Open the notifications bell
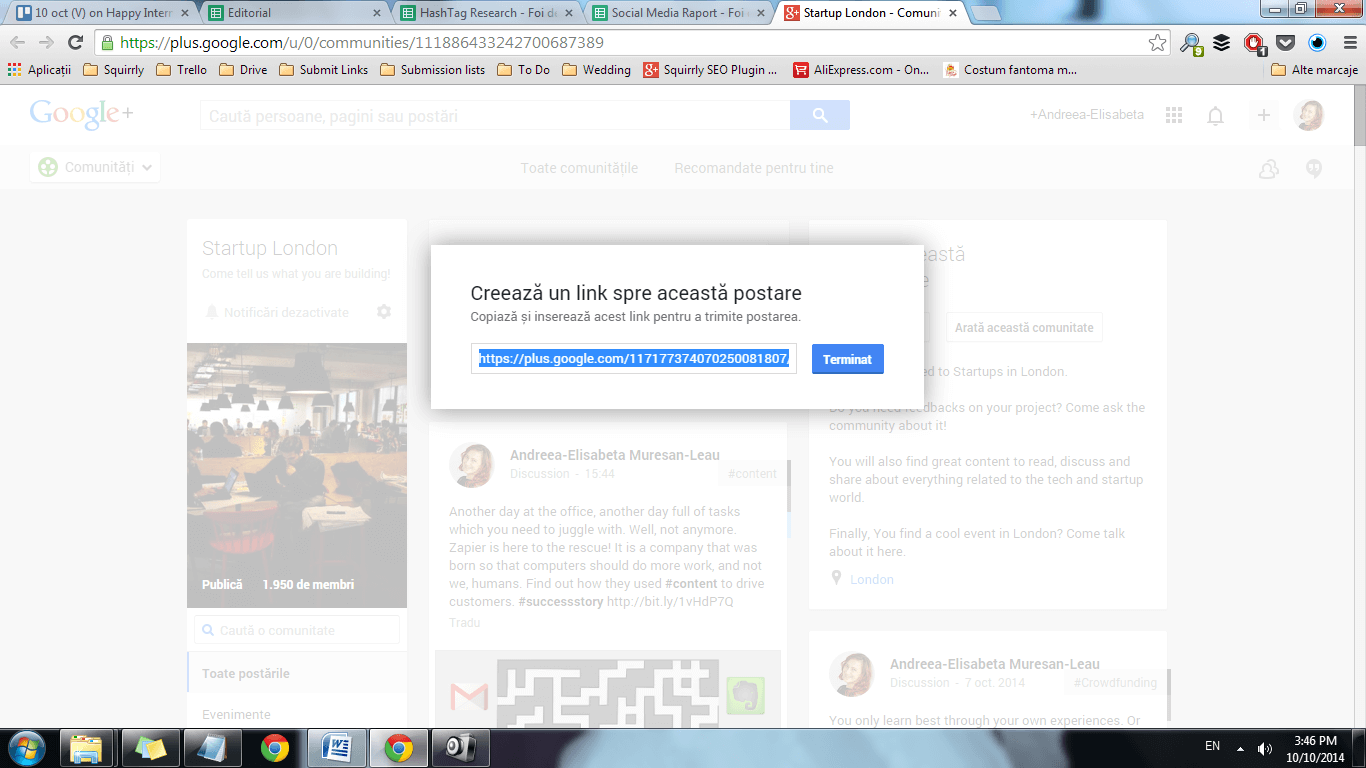 [1216, 116]
